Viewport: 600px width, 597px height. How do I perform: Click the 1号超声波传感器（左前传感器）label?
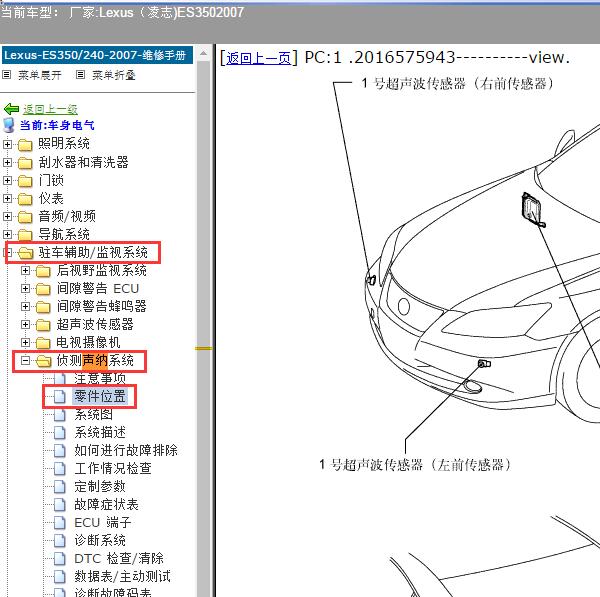tap(415, 465)
